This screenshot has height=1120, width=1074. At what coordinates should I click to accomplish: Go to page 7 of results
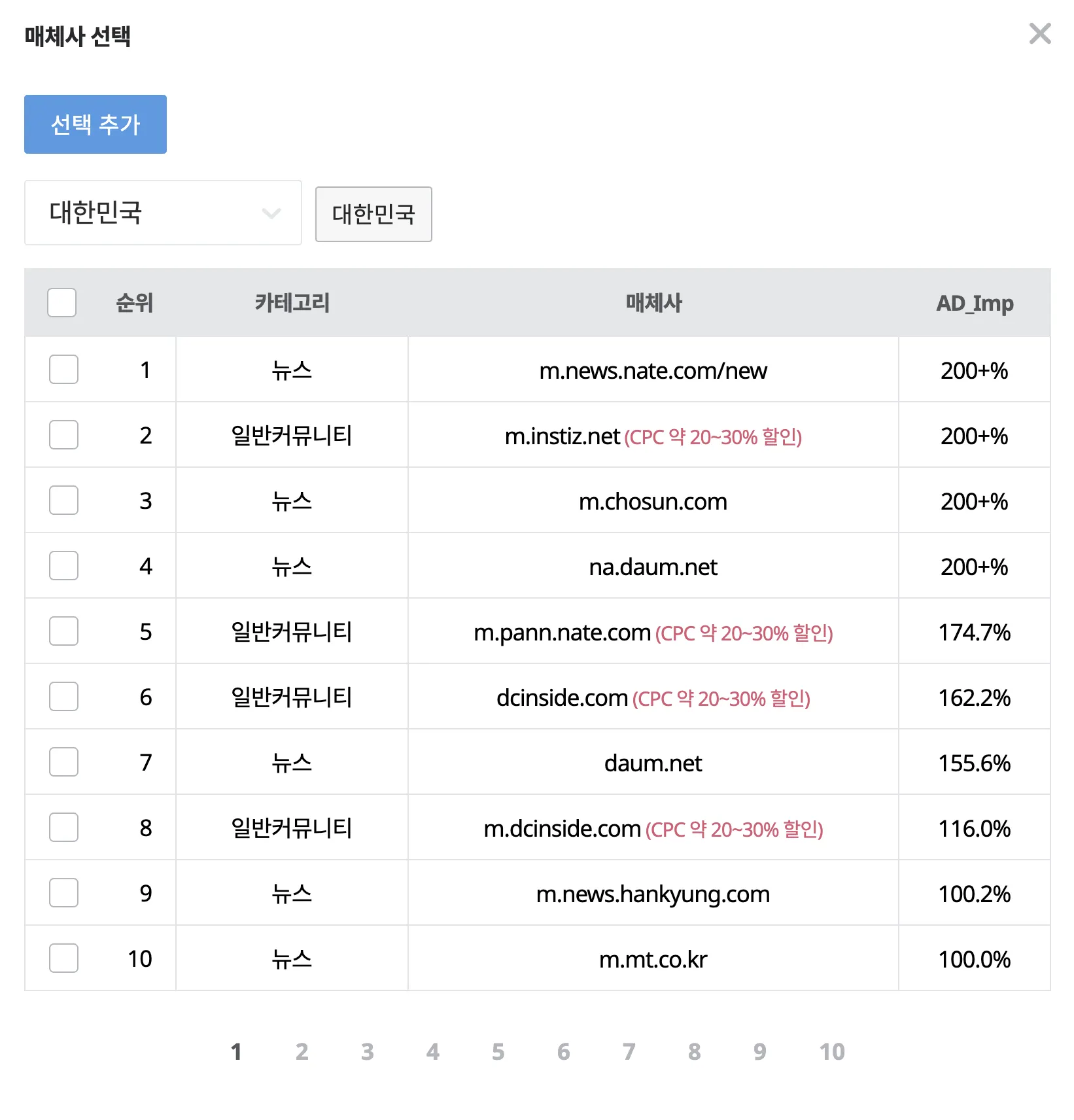[x=629, y=1052]
